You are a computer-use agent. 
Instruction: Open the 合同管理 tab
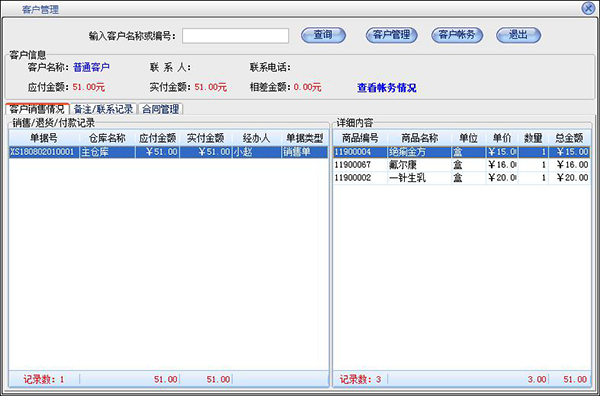[160, 109]
